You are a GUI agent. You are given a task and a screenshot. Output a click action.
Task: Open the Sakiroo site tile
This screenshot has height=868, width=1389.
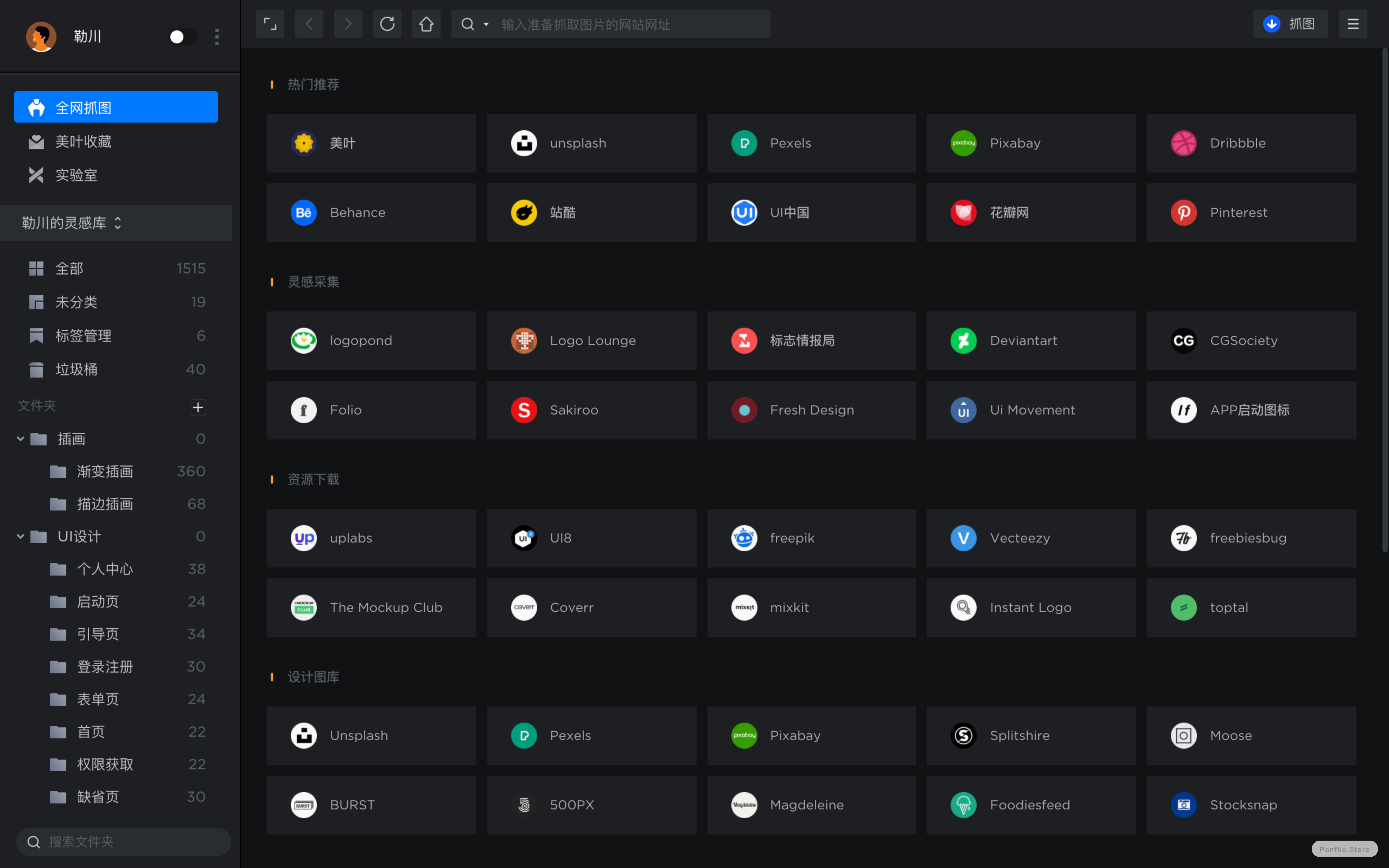pos(592,410)
